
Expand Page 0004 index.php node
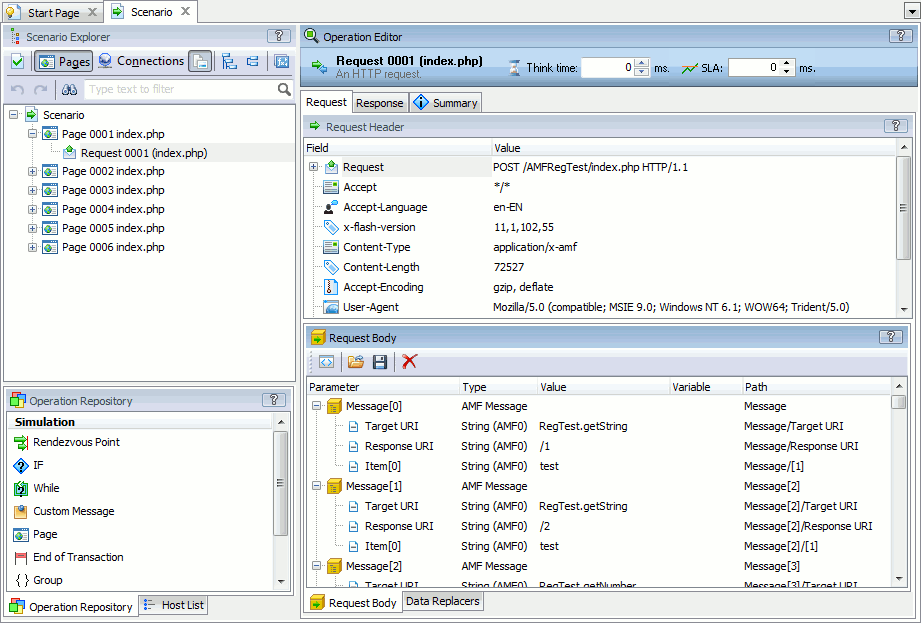[x=32, y=209]
